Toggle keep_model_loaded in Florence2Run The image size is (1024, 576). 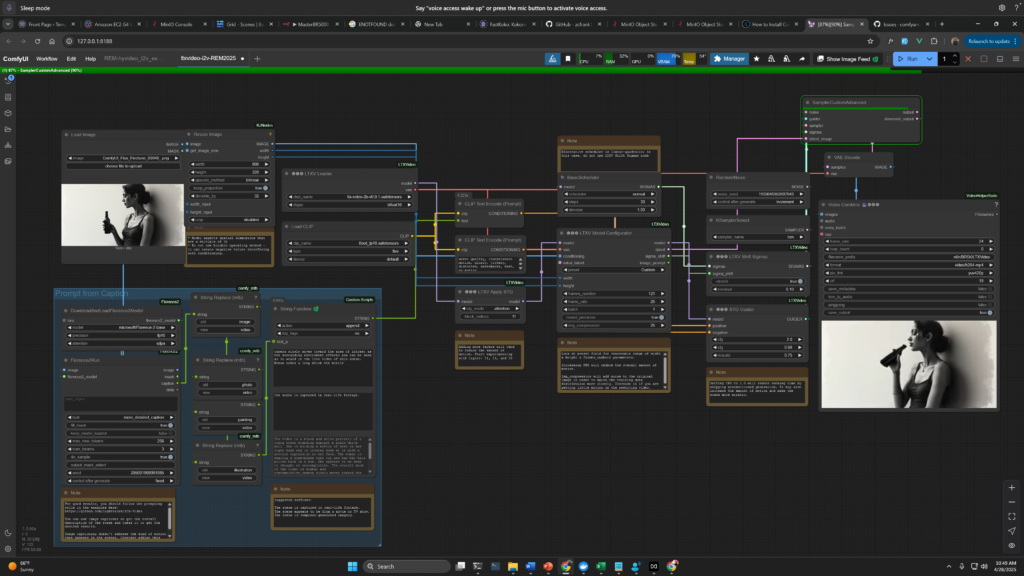coord(121,433)
